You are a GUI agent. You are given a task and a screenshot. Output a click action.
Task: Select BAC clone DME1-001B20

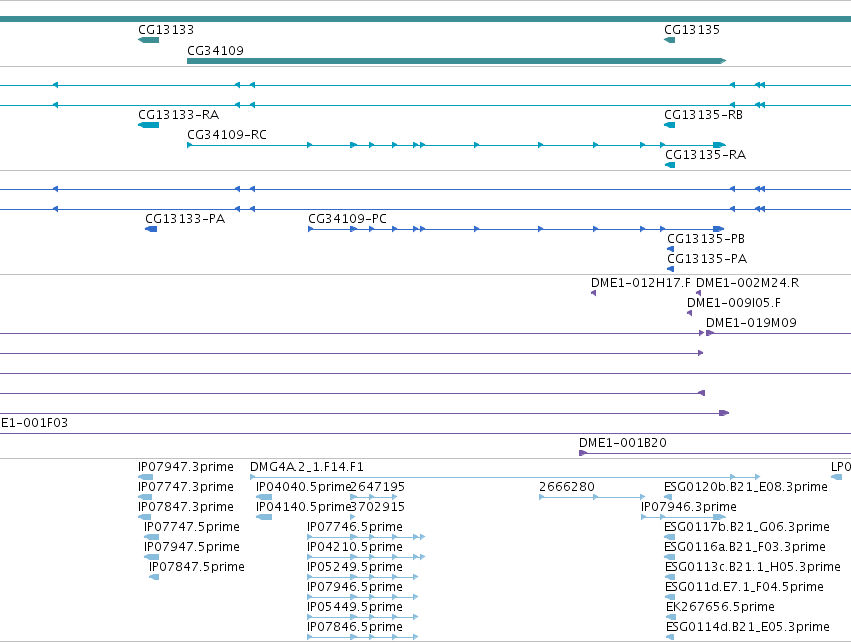(x=623, y=443)
